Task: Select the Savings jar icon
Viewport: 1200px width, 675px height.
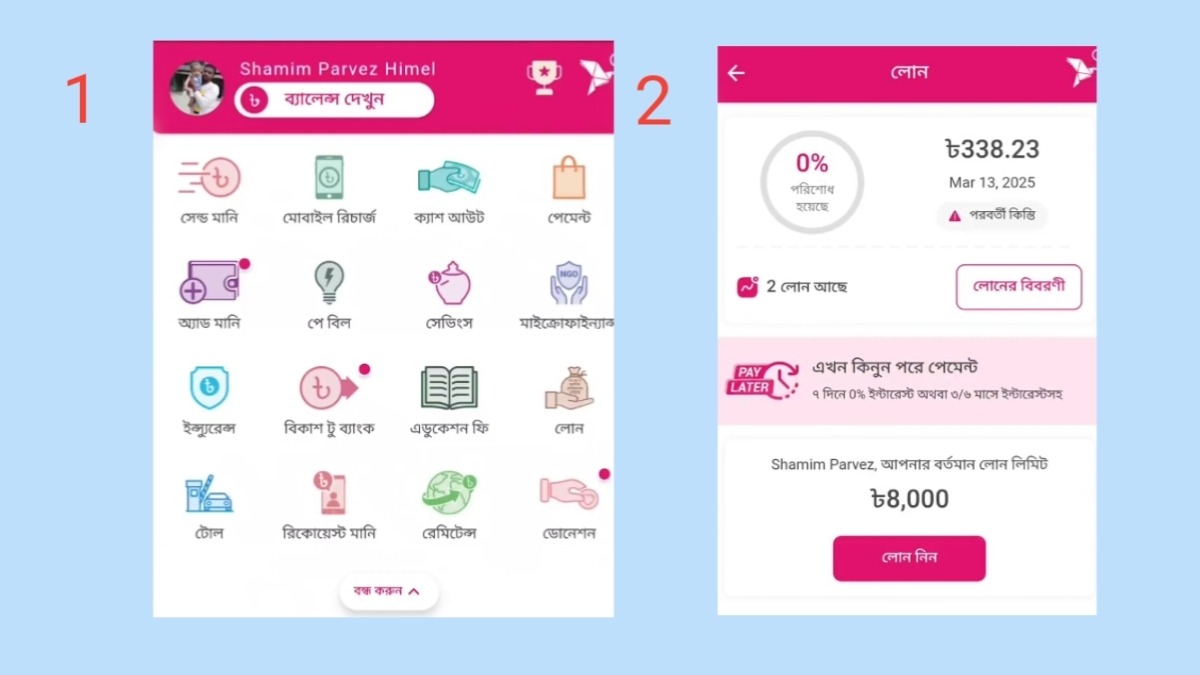Action: coord(449,284)
